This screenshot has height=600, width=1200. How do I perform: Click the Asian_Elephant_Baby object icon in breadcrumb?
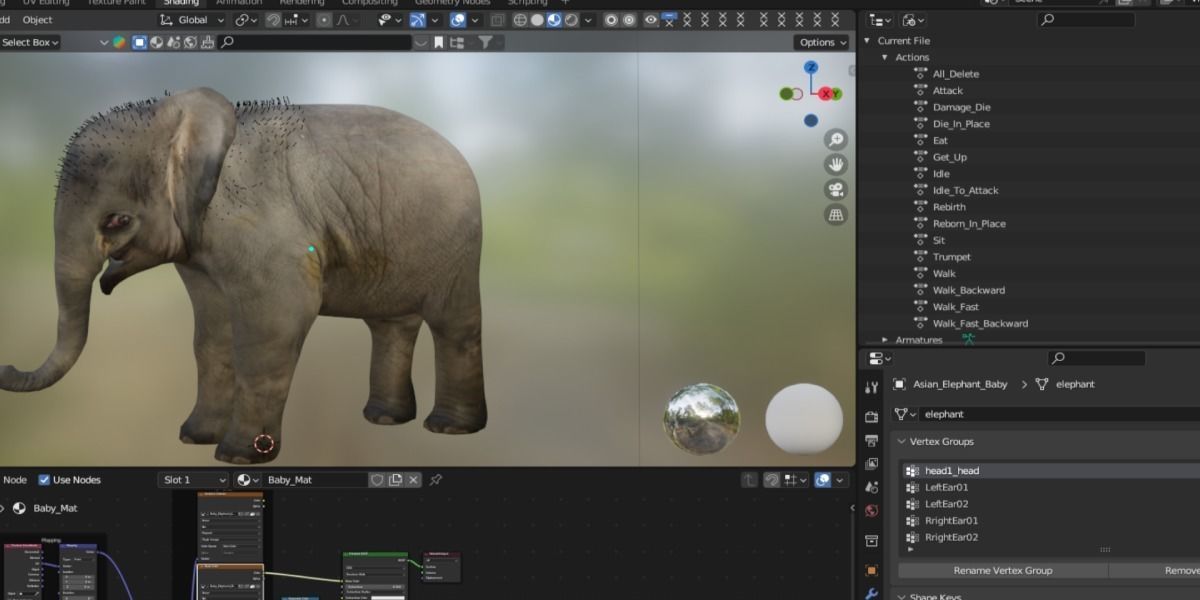[899, 384]
